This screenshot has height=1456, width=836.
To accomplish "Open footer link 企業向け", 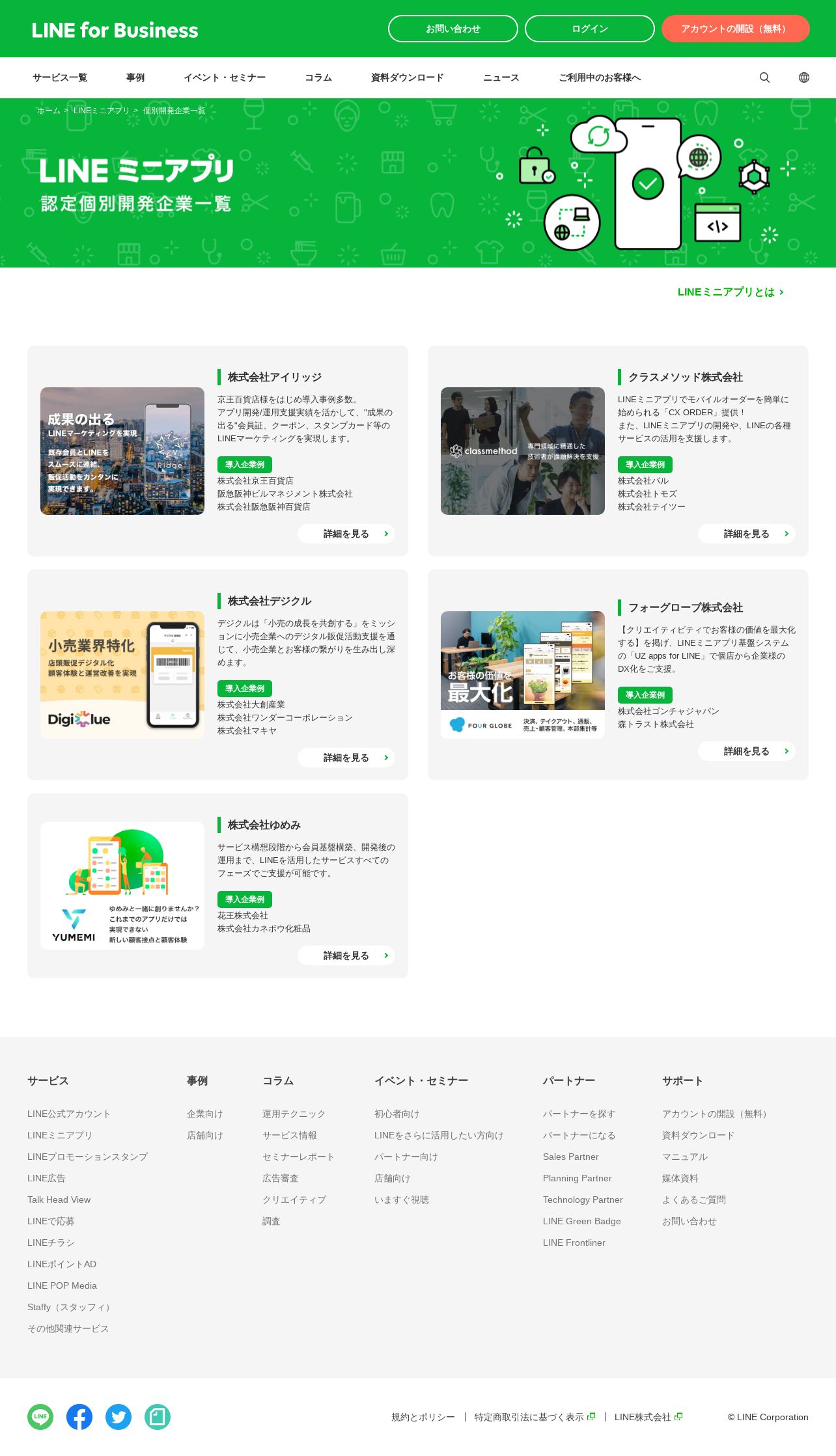I will click(205, 1114).
